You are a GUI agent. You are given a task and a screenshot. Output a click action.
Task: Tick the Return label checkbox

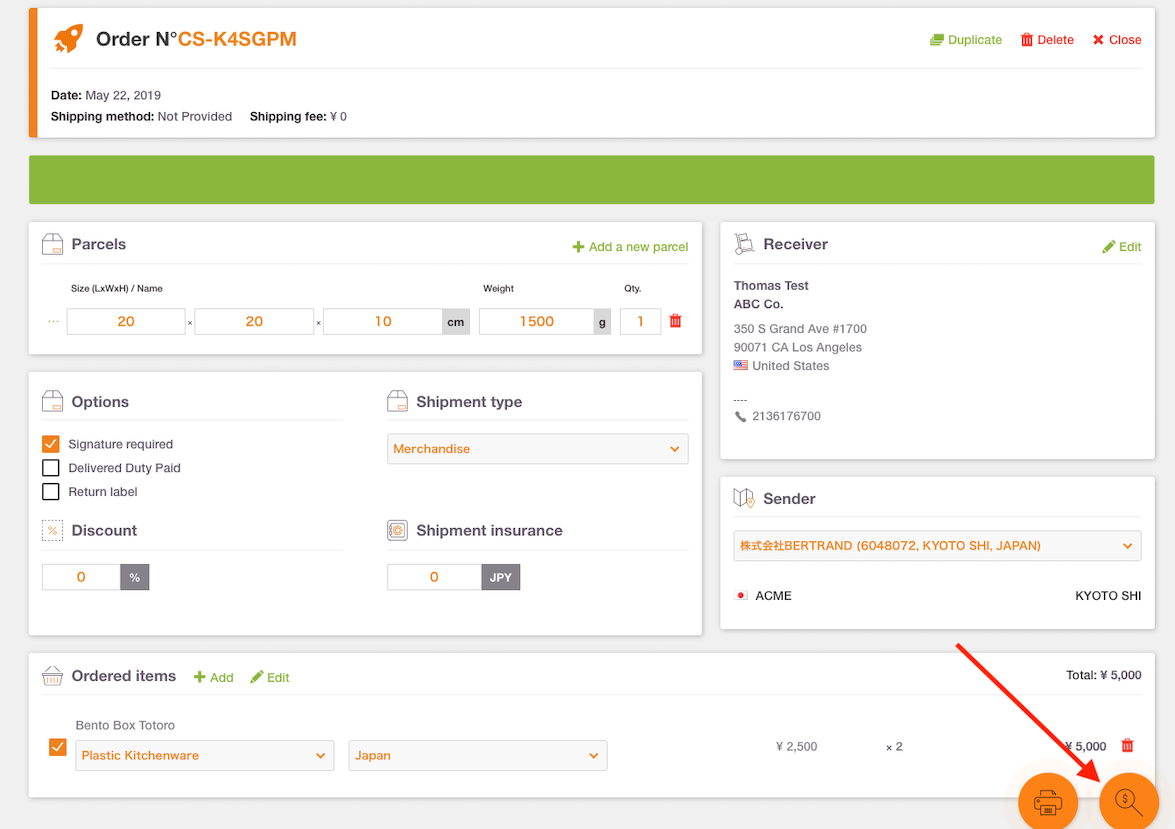tap(50, 492)
